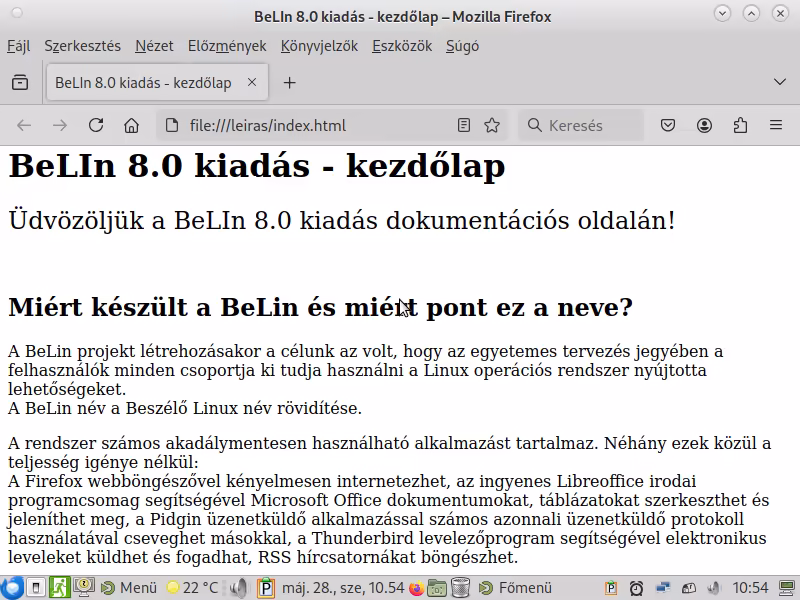Minimize the Firefox window

(722, 13)
